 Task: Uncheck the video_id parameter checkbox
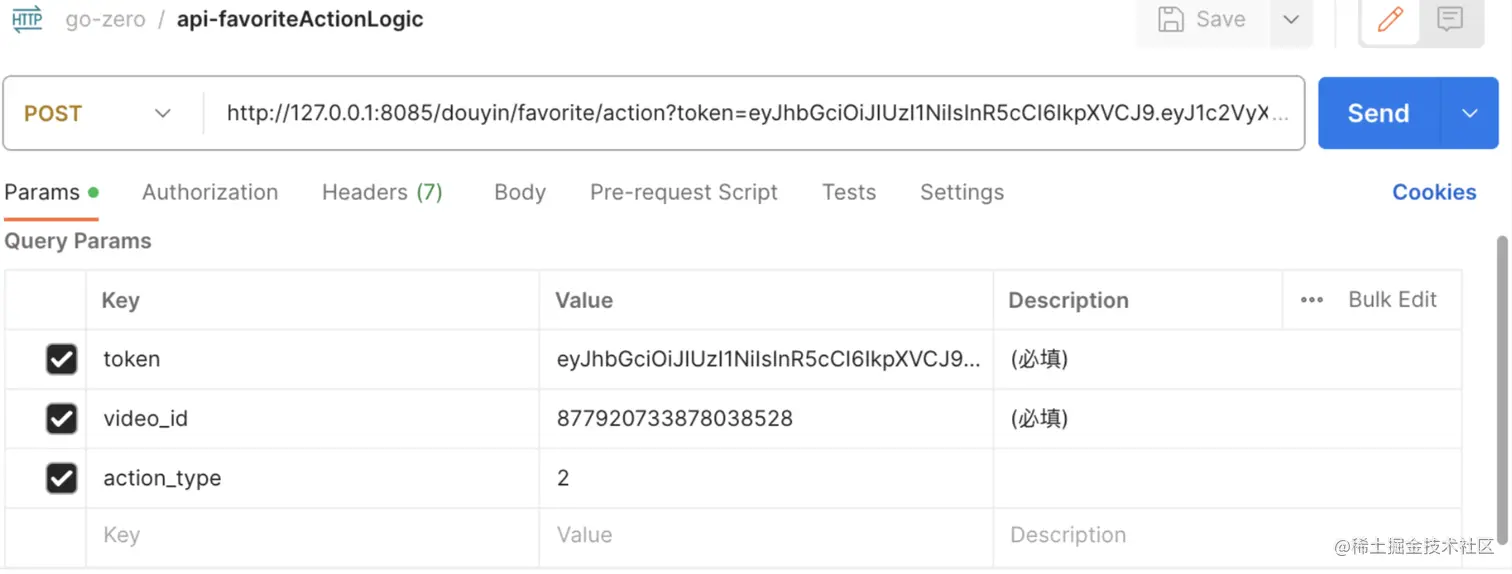62,419
